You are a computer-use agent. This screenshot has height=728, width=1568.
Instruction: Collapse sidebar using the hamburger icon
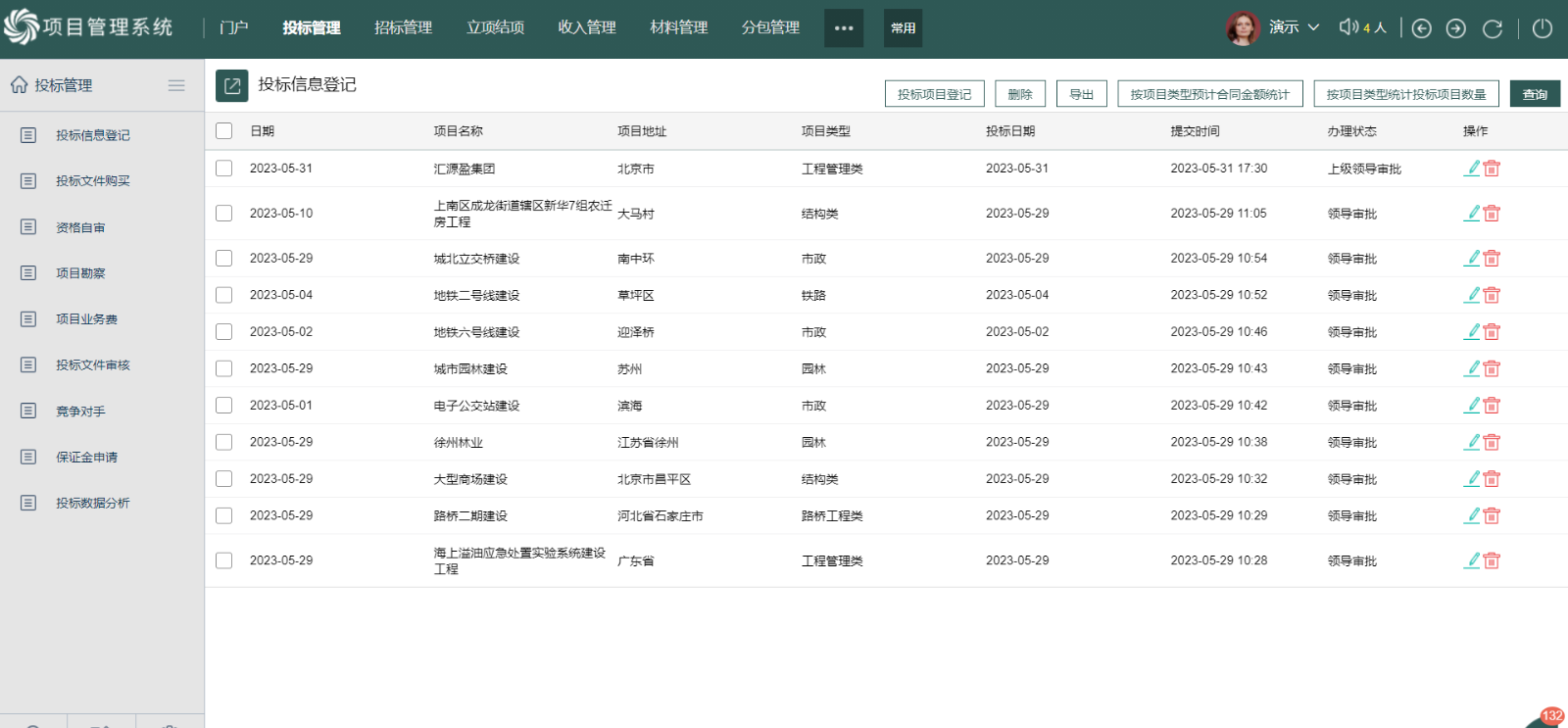[176, 85]
